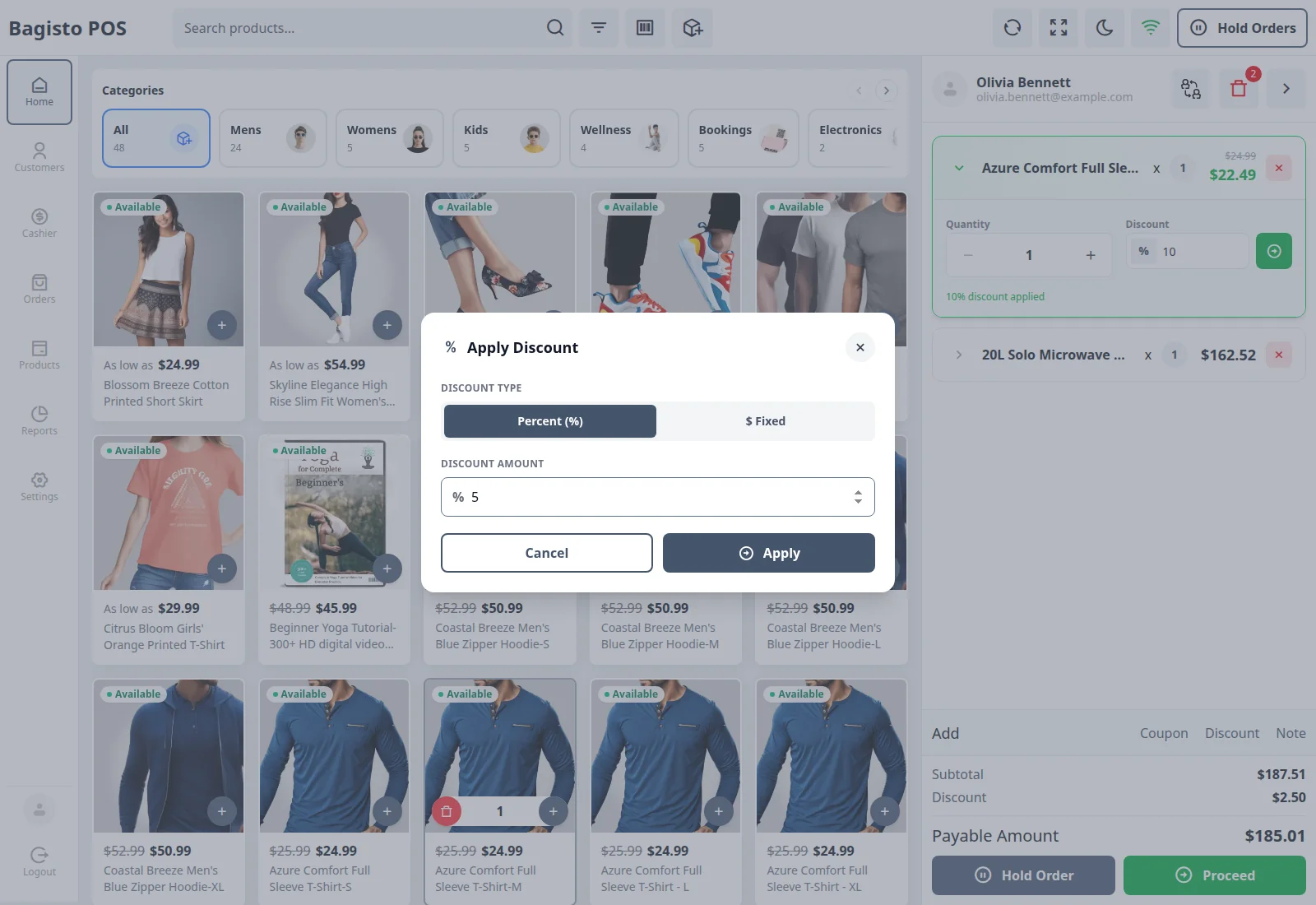Viewport: 1316px width, 905px height.
Task: Remove 20L Solo Microwave from cart
Action: pyautogui.click(x=1279, y=355)
